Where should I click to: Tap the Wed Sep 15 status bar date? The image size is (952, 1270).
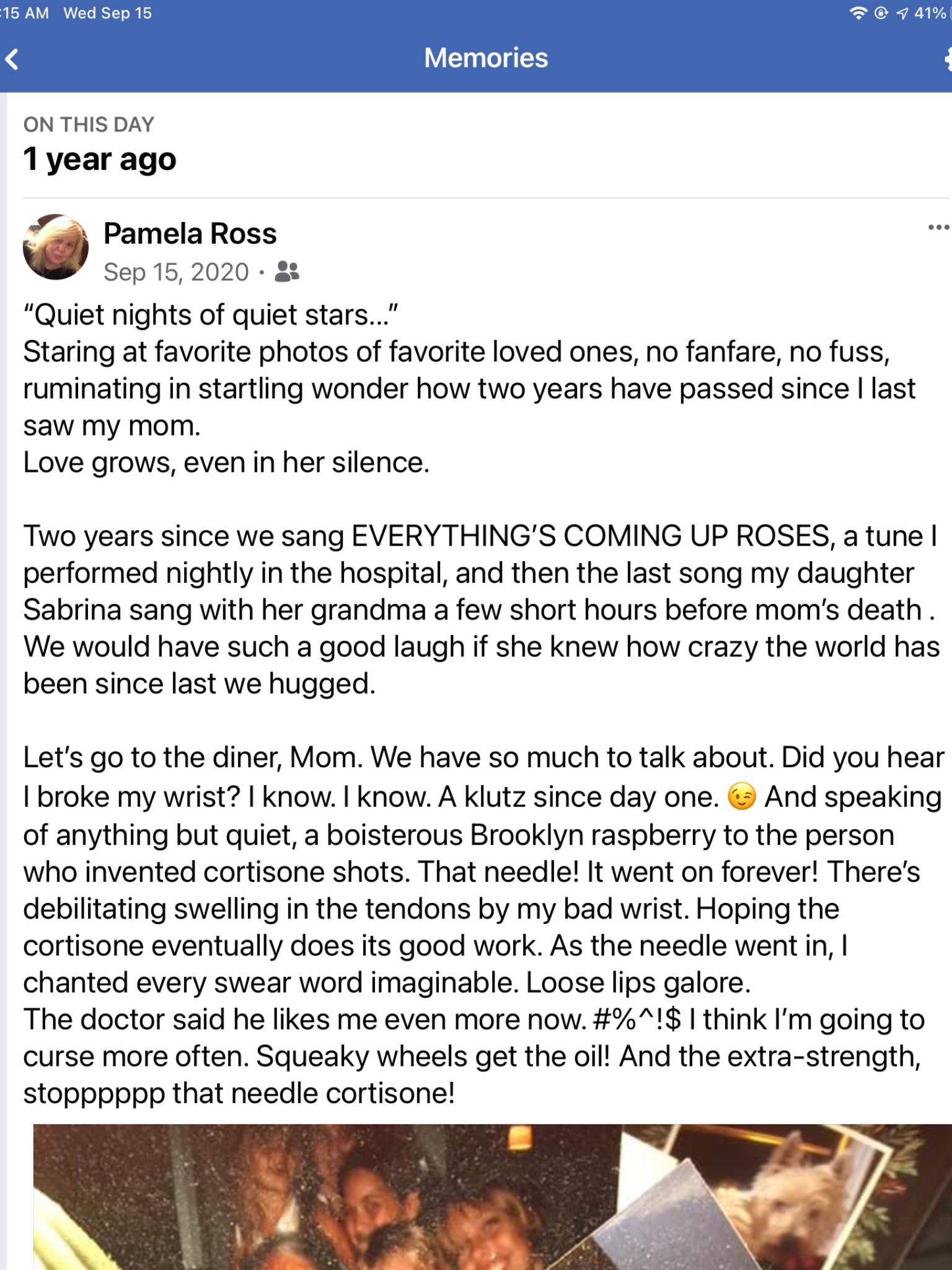[107, 13]
